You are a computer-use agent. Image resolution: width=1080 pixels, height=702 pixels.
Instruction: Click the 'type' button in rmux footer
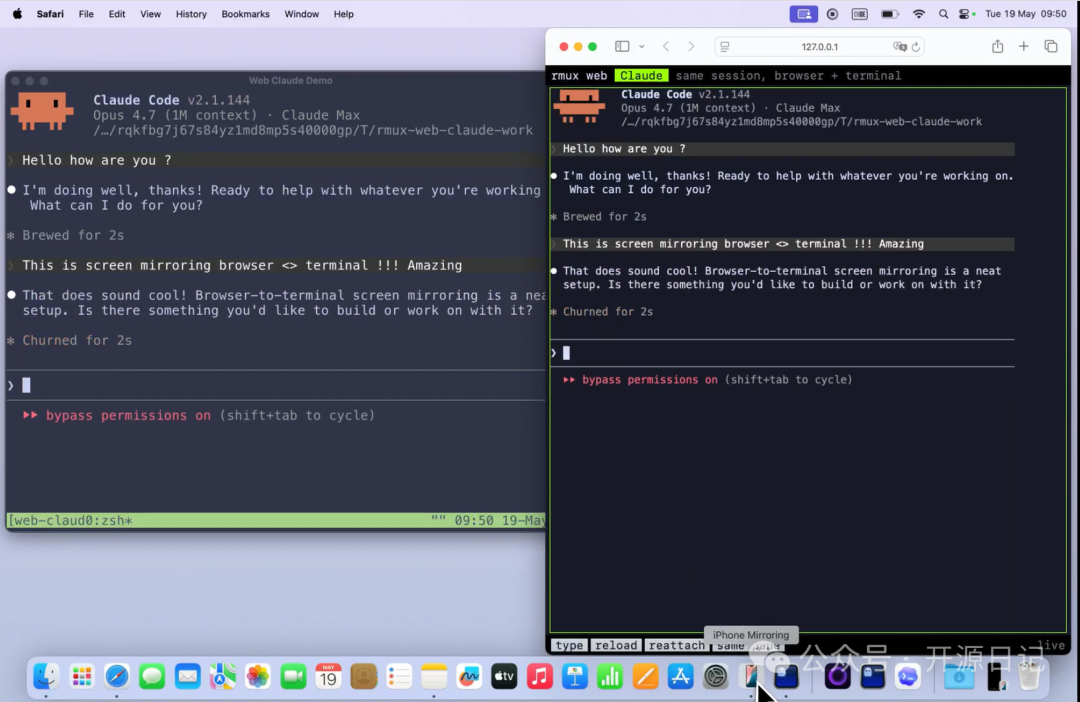569,646
